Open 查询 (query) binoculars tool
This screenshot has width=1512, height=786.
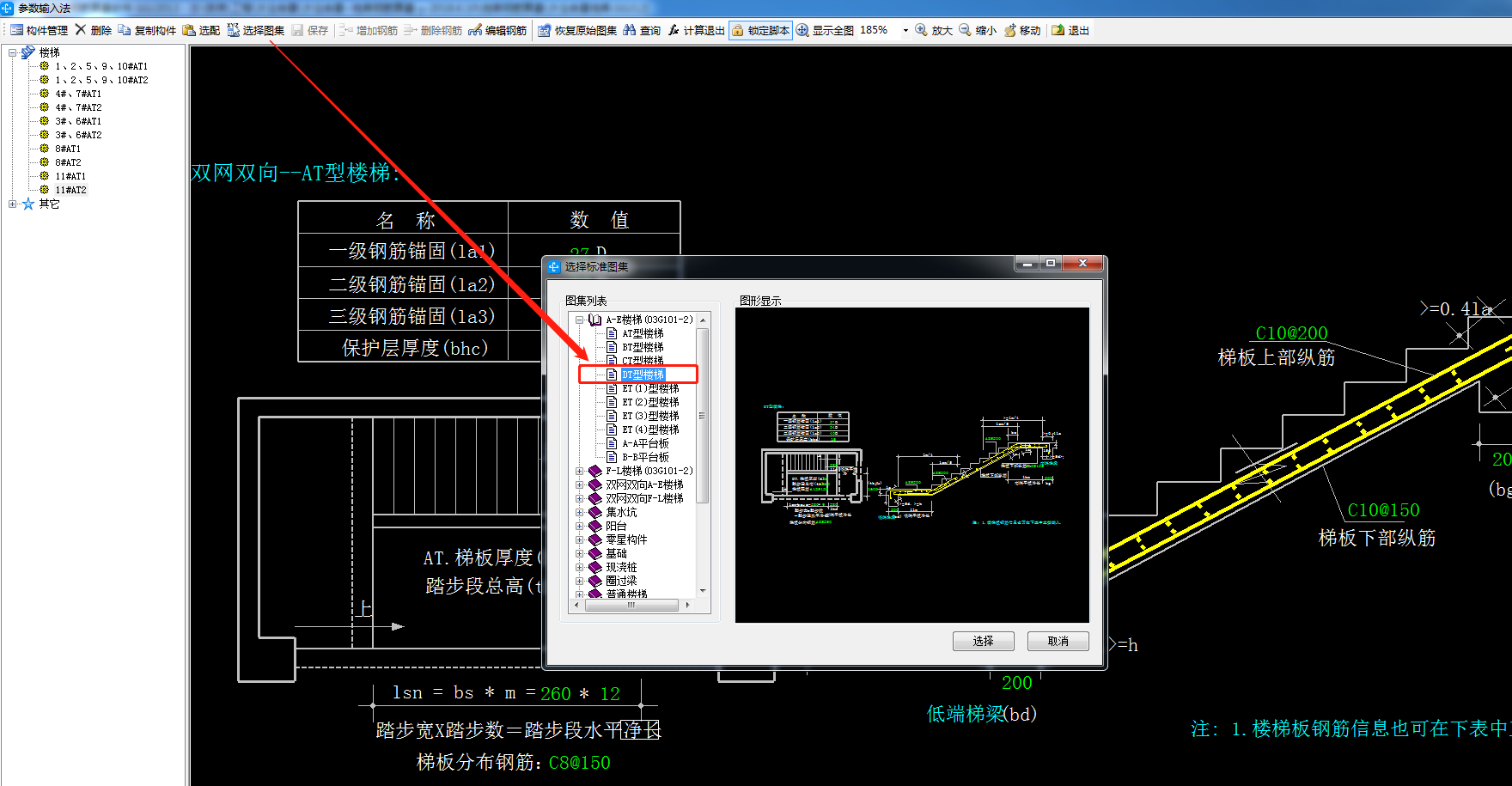(642, 30)
